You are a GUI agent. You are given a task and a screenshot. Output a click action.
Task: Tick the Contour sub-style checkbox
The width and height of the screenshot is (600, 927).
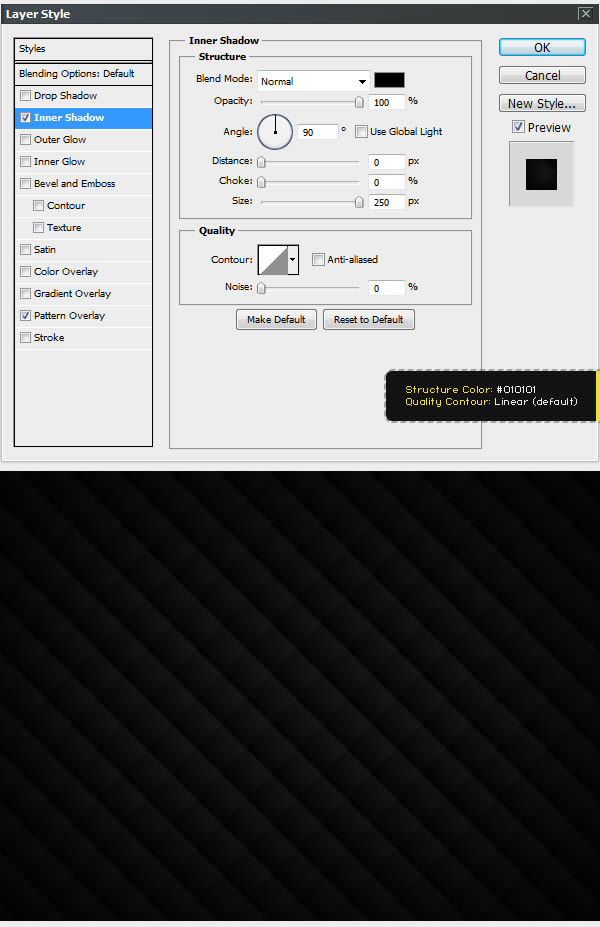(38, 206)
